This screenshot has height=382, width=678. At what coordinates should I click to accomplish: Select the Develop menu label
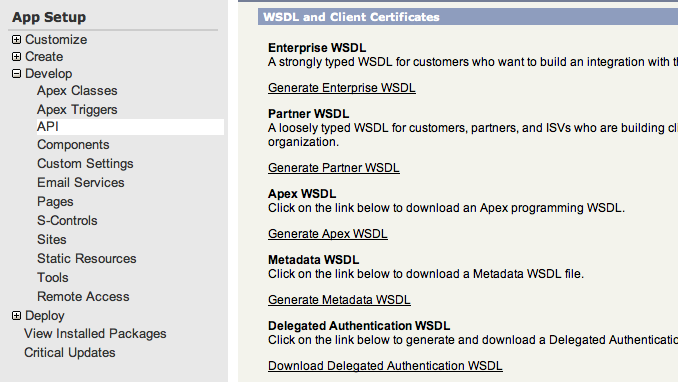pyautogui.click(x=48, y=74)
